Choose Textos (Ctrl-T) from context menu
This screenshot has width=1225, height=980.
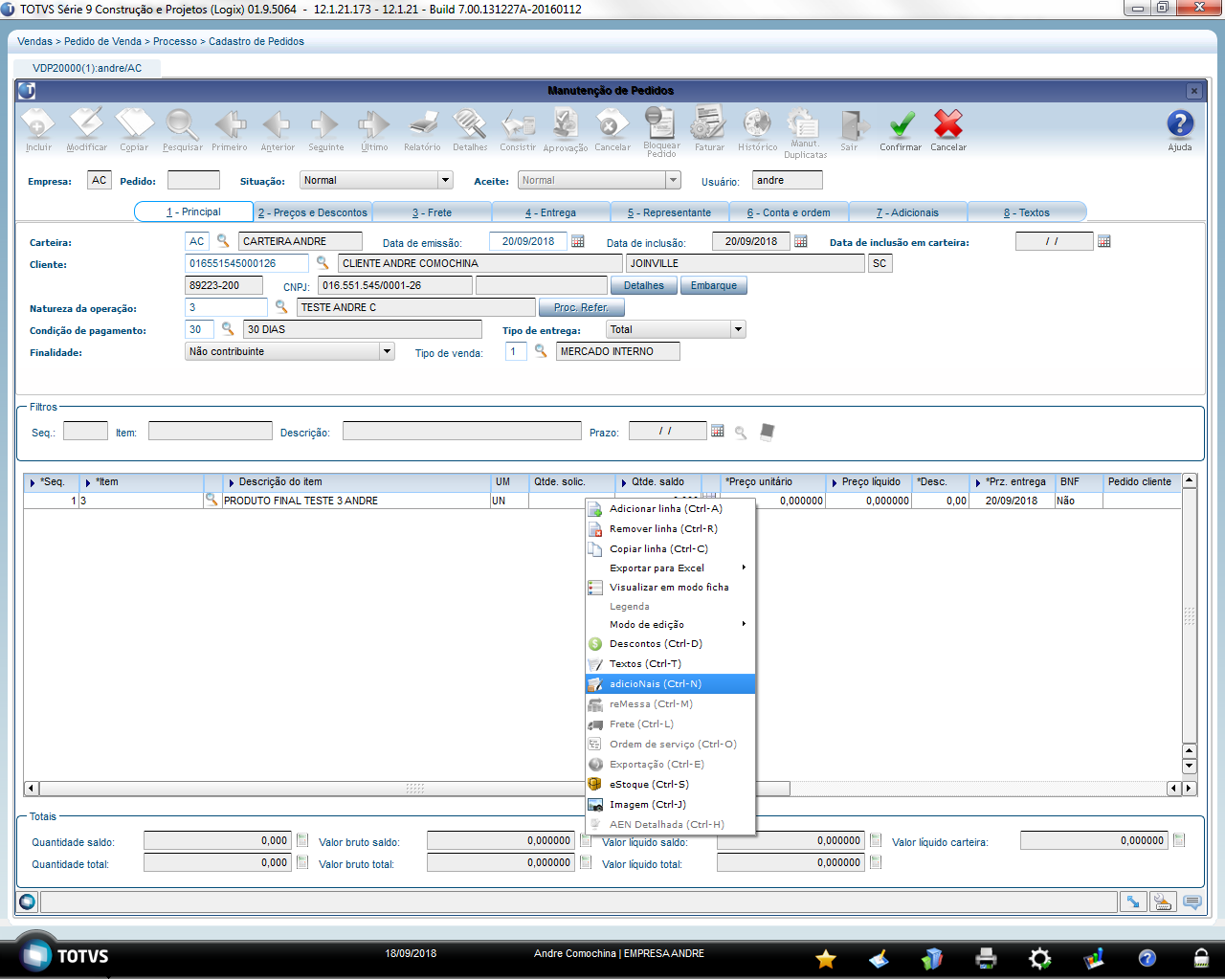pyautogui.click(x=670, y=663)
